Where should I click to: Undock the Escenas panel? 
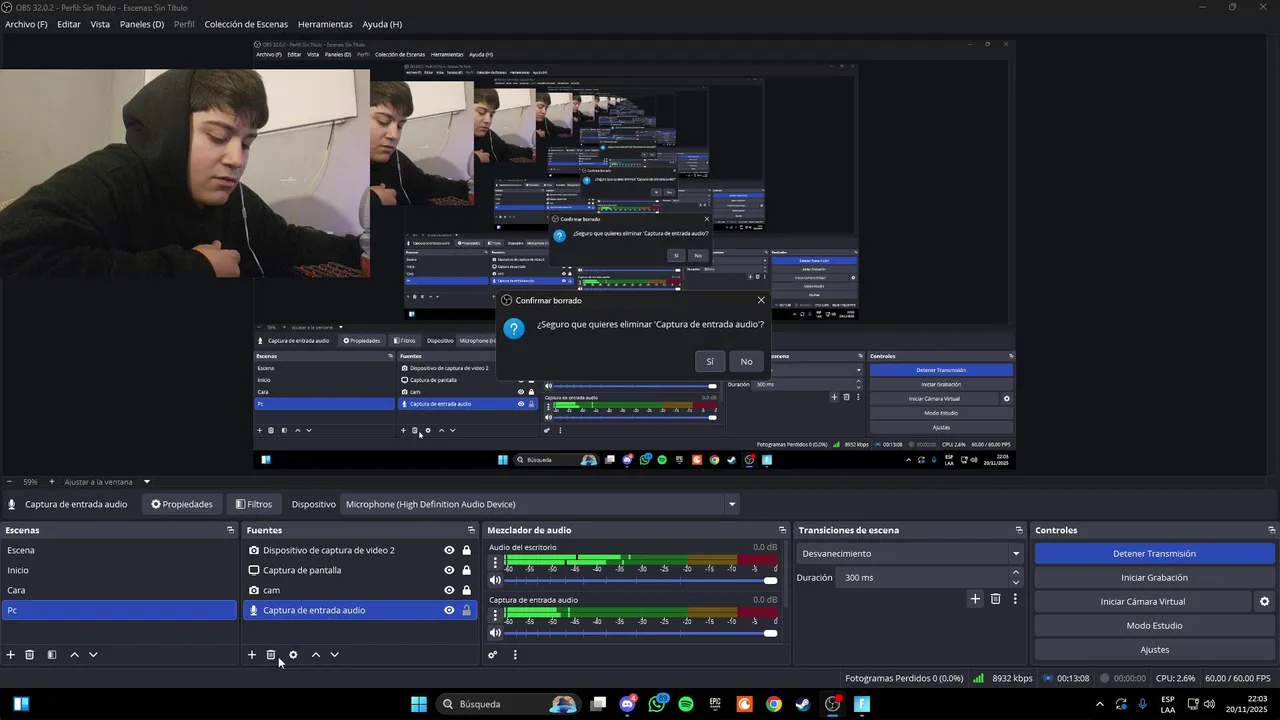coord(230,530)
